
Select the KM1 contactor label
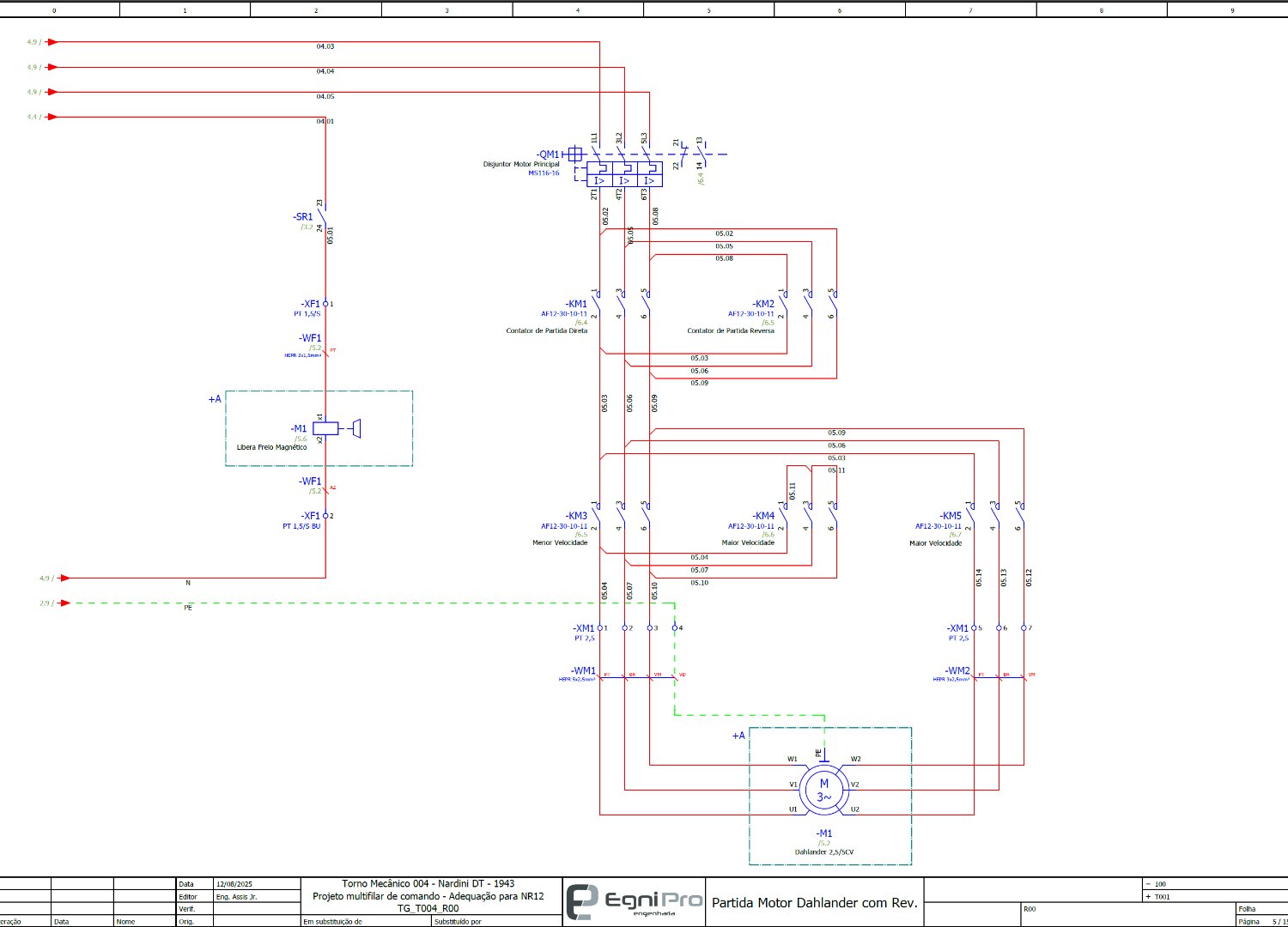pyautogui.click(x=576, y=304)
